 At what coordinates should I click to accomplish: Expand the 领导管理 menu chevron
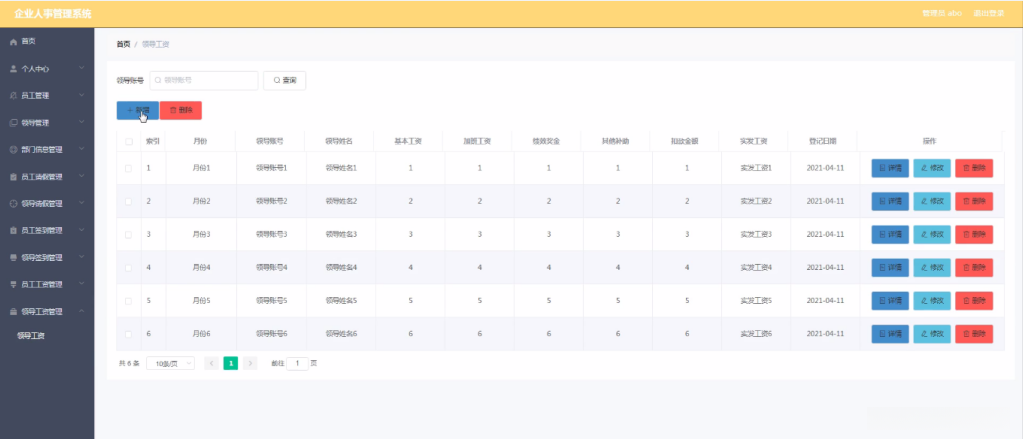[x=82, y=122]
